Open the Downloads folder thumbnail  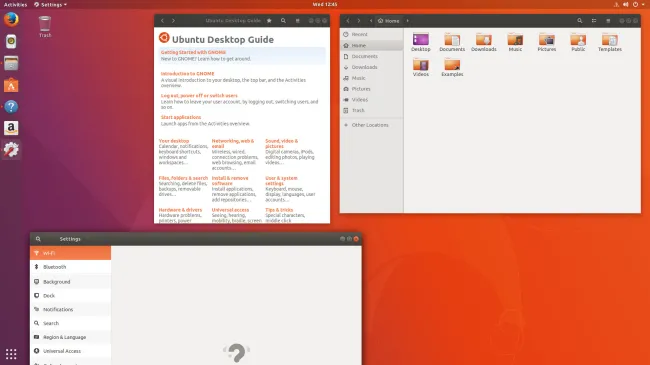[484, 42]
